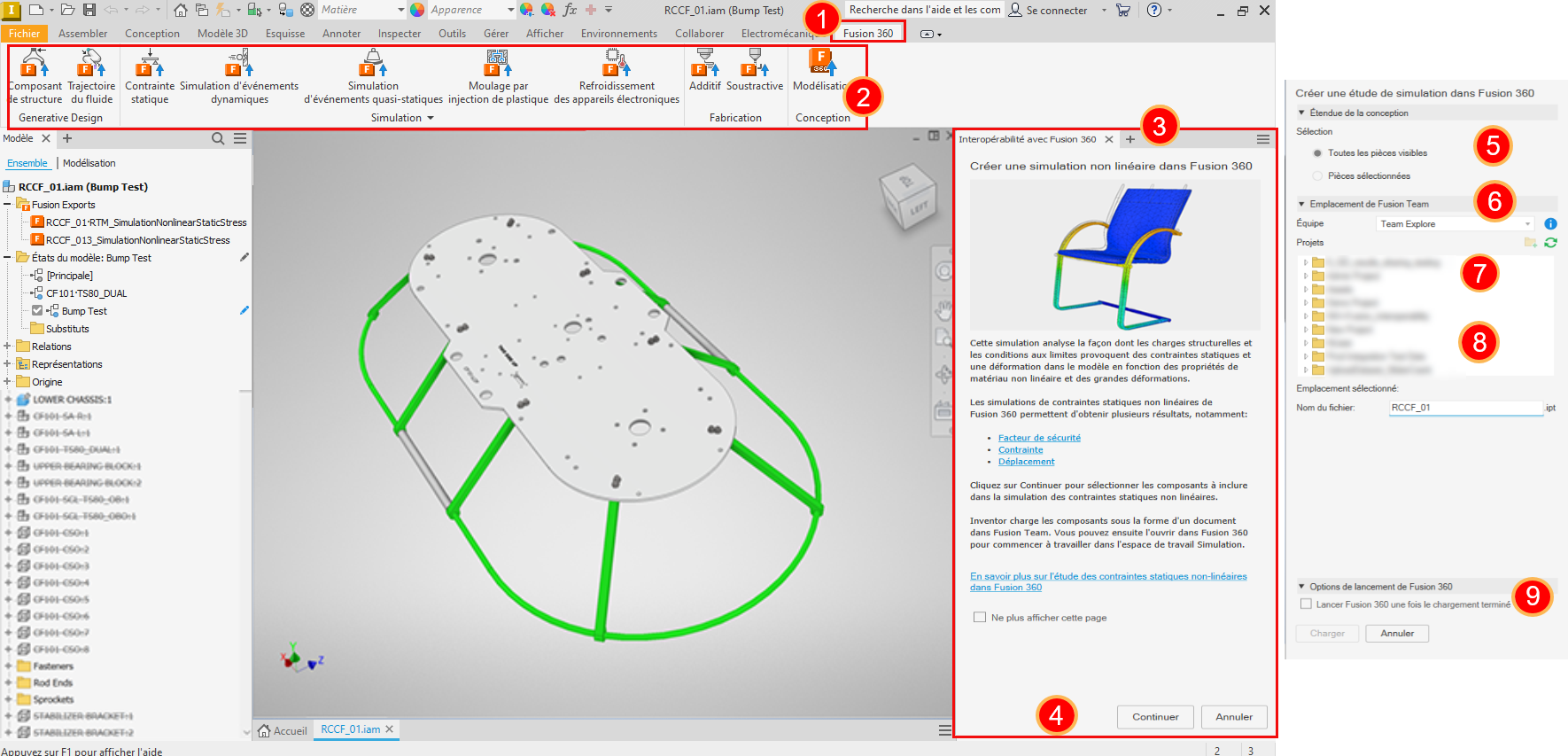Click the 'Recherche dans l'aide' search box
Viewport: 1568px width, 756px height.
pyautogui.click(x=925, y=10)
